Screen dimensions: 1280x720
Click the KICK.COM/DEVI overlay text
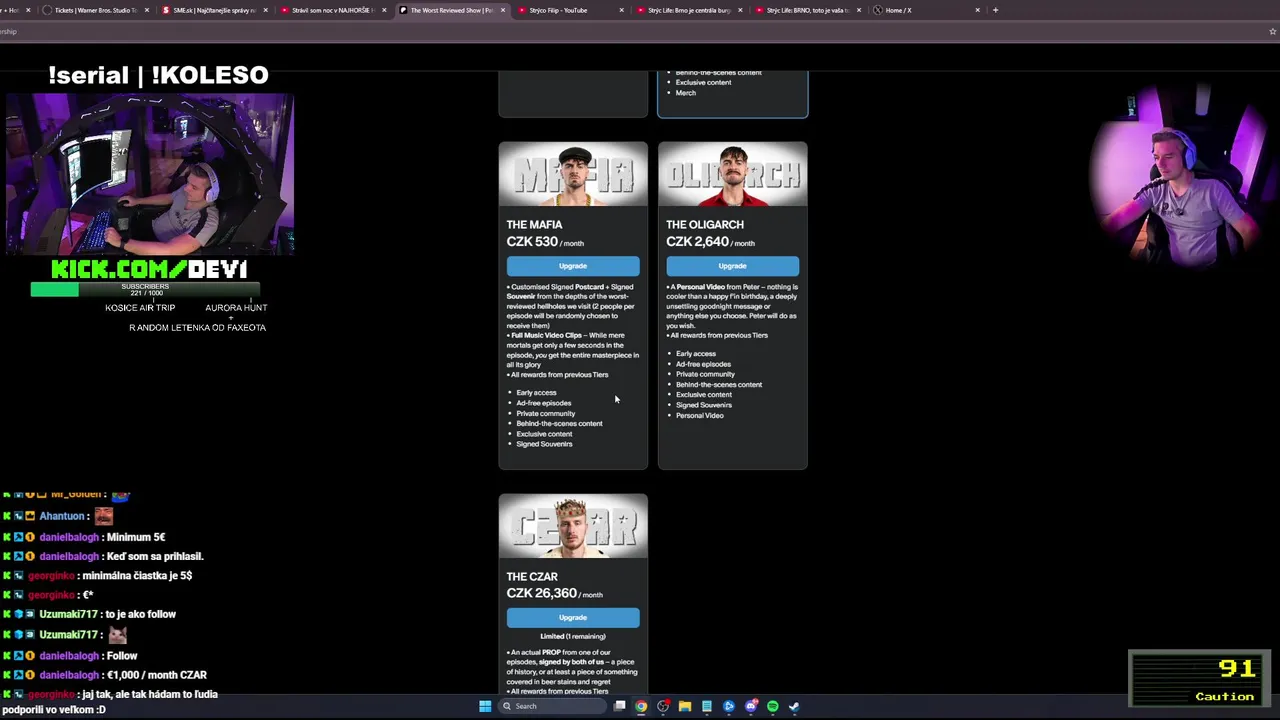(149, 269)
